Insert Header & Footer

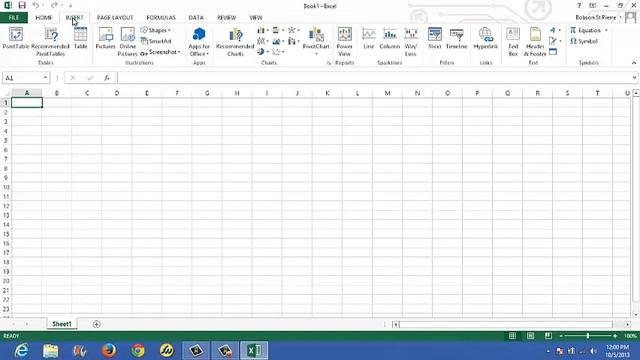535,42
